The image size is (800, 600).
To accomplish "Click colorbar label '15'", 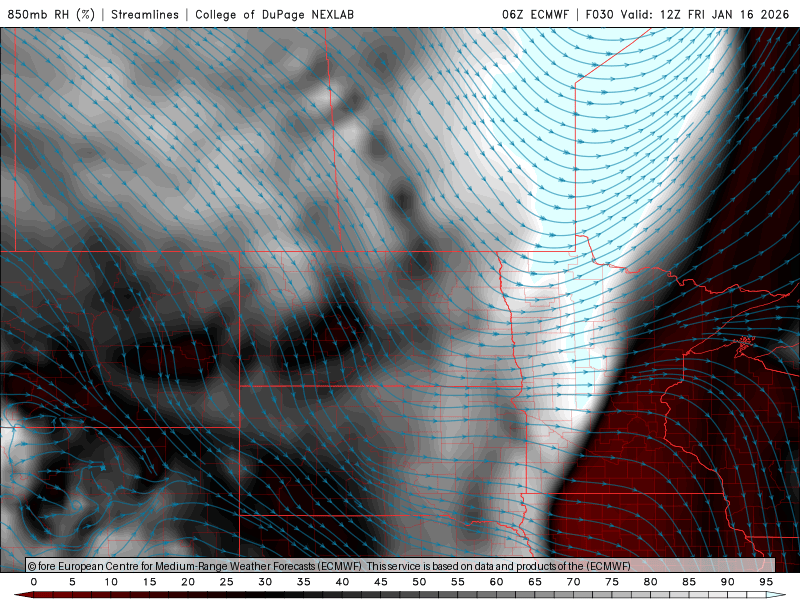I will pos(149,582).
